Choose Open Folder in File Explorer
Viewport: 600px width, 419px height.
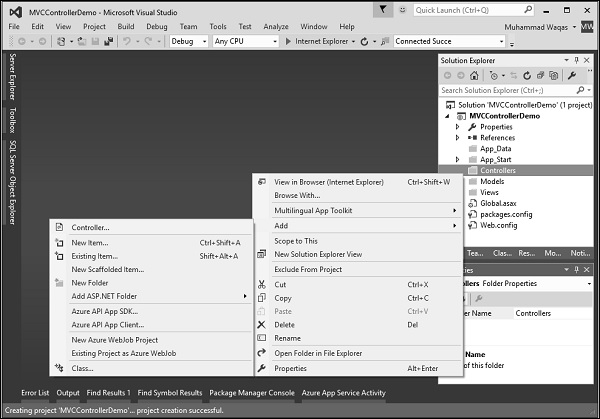[x=357, y=353]
